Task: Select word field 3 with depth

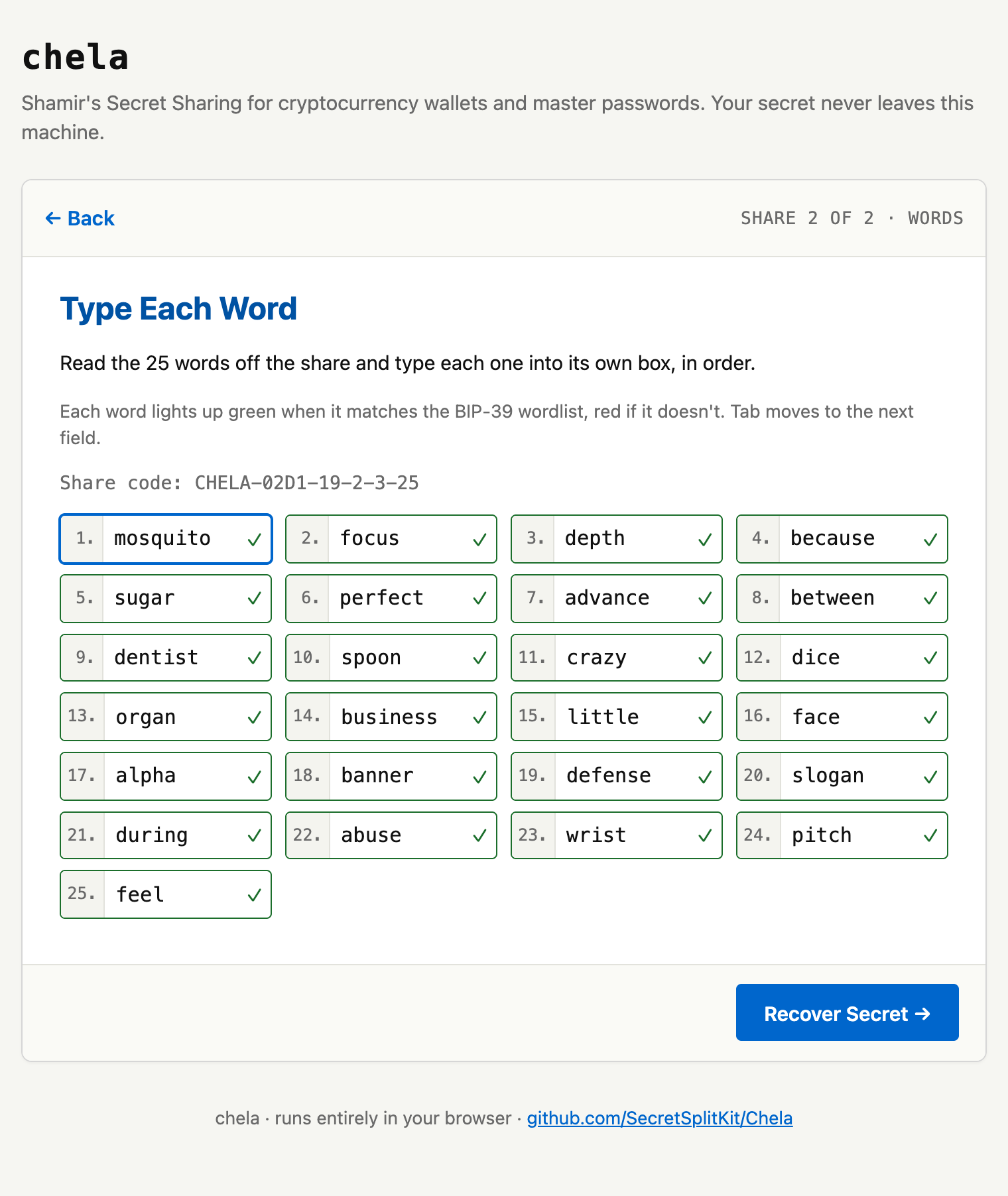Action: (x=617, y=539)
